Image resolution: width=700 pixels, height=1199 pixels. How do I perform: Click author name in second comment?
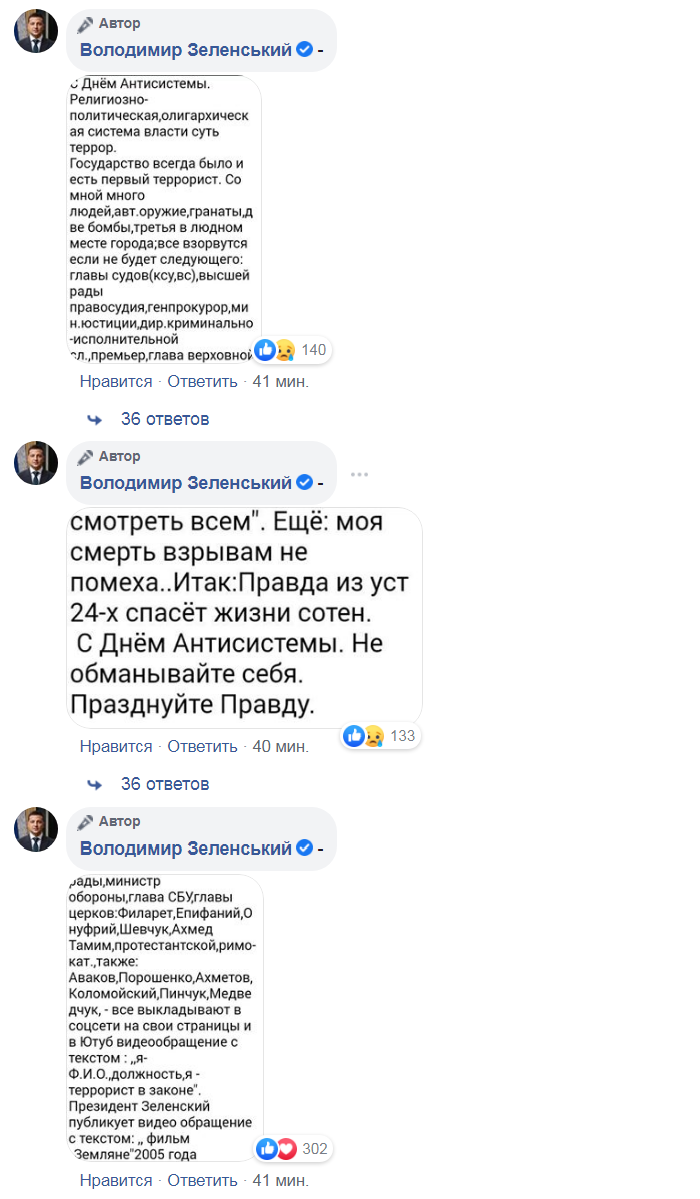coord(186,483)
